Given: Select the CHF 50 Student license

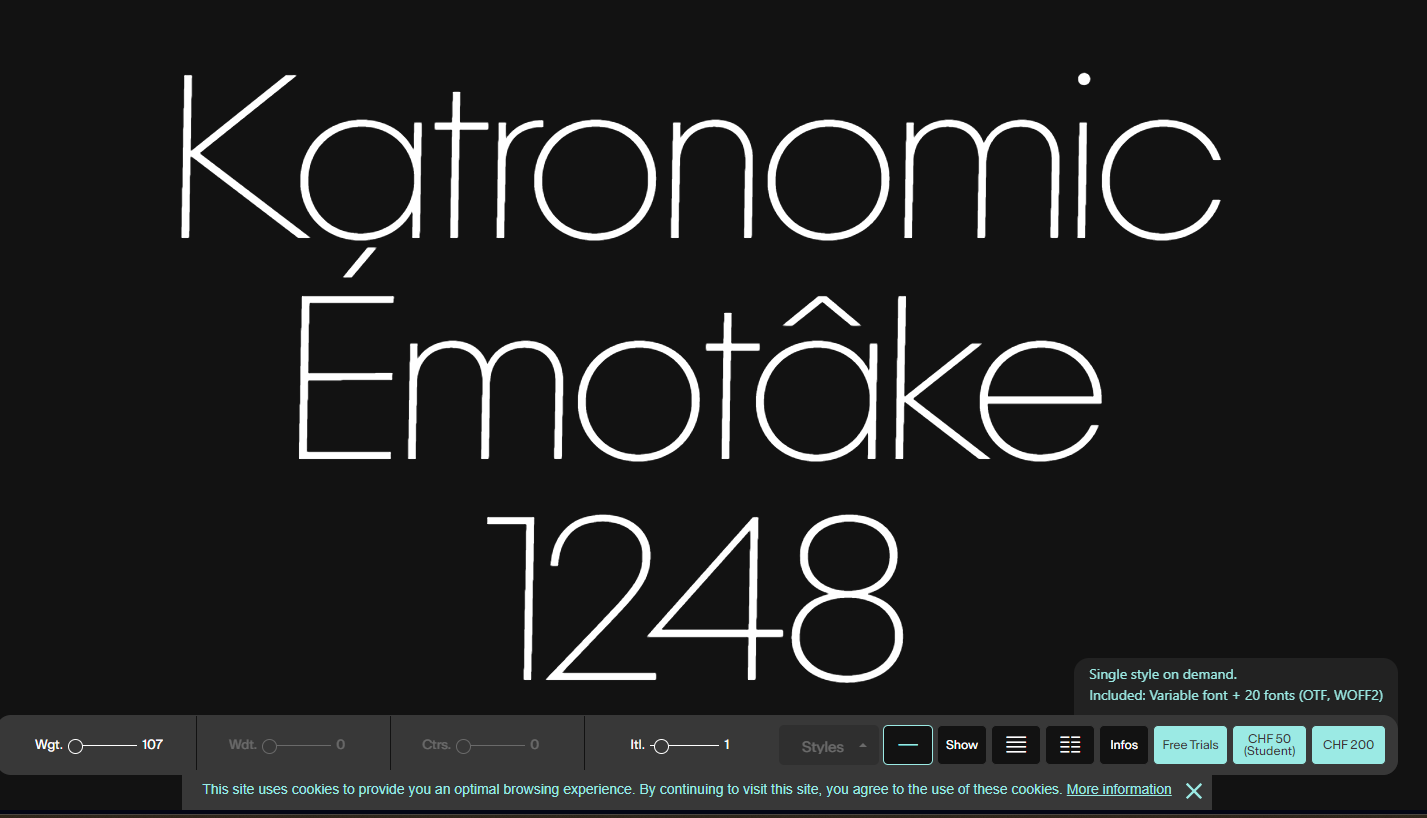Looking at the screenshot, I should [x=1269, y=745].
